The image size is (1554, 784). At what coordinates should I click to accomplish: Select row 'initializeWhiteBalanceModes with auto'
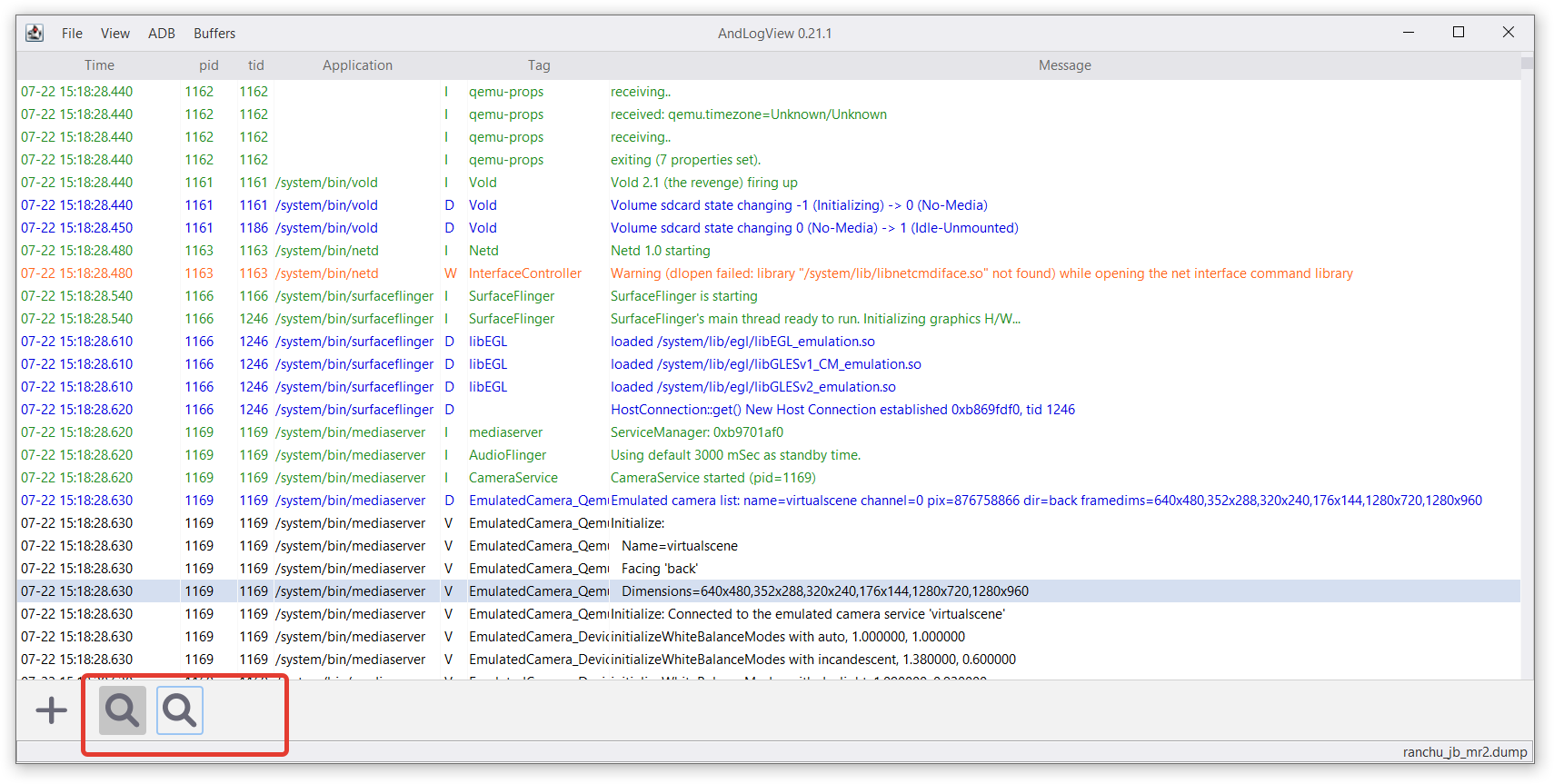point(768,637)
